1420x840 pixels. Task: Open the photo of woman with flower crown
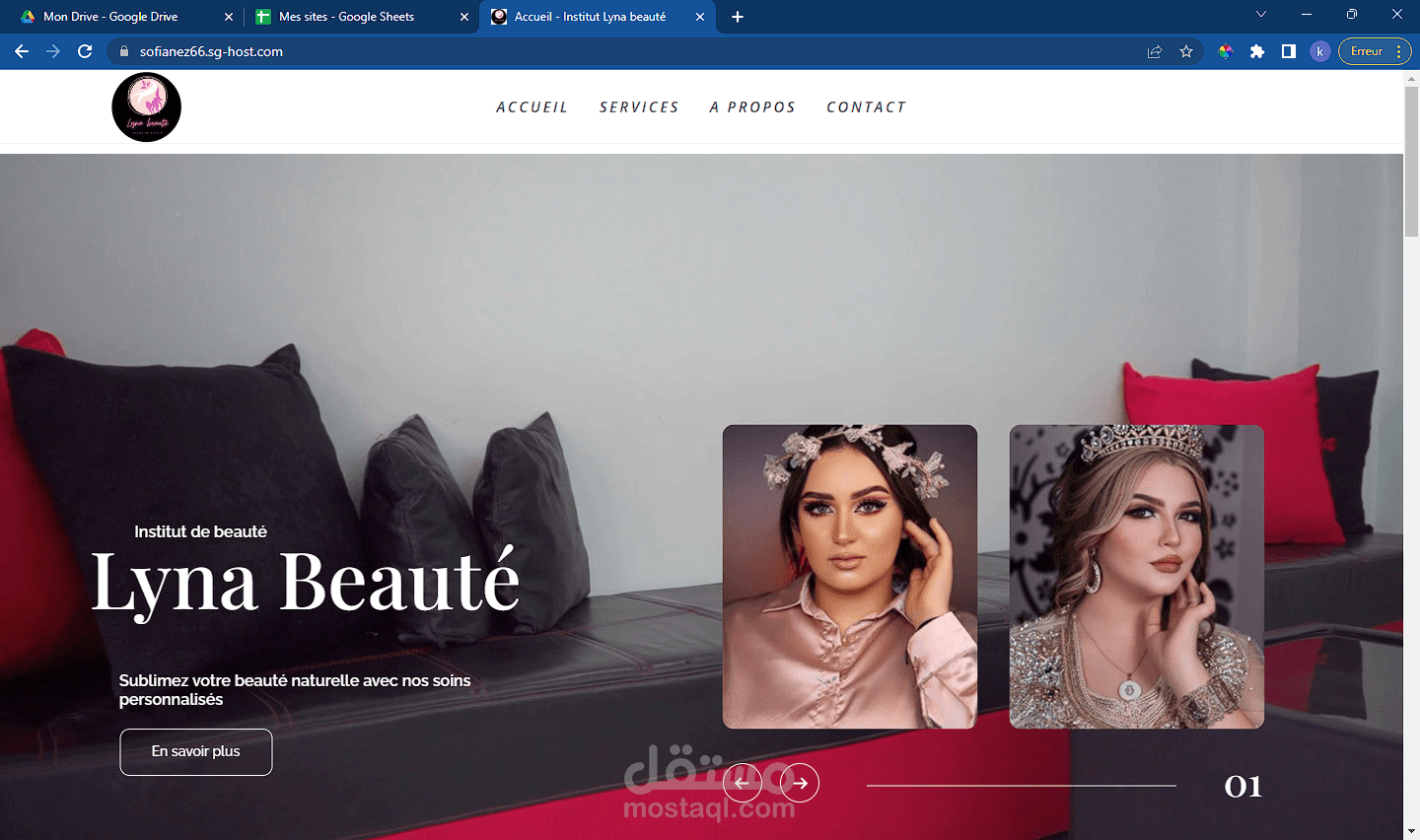[x=850, y=577]
